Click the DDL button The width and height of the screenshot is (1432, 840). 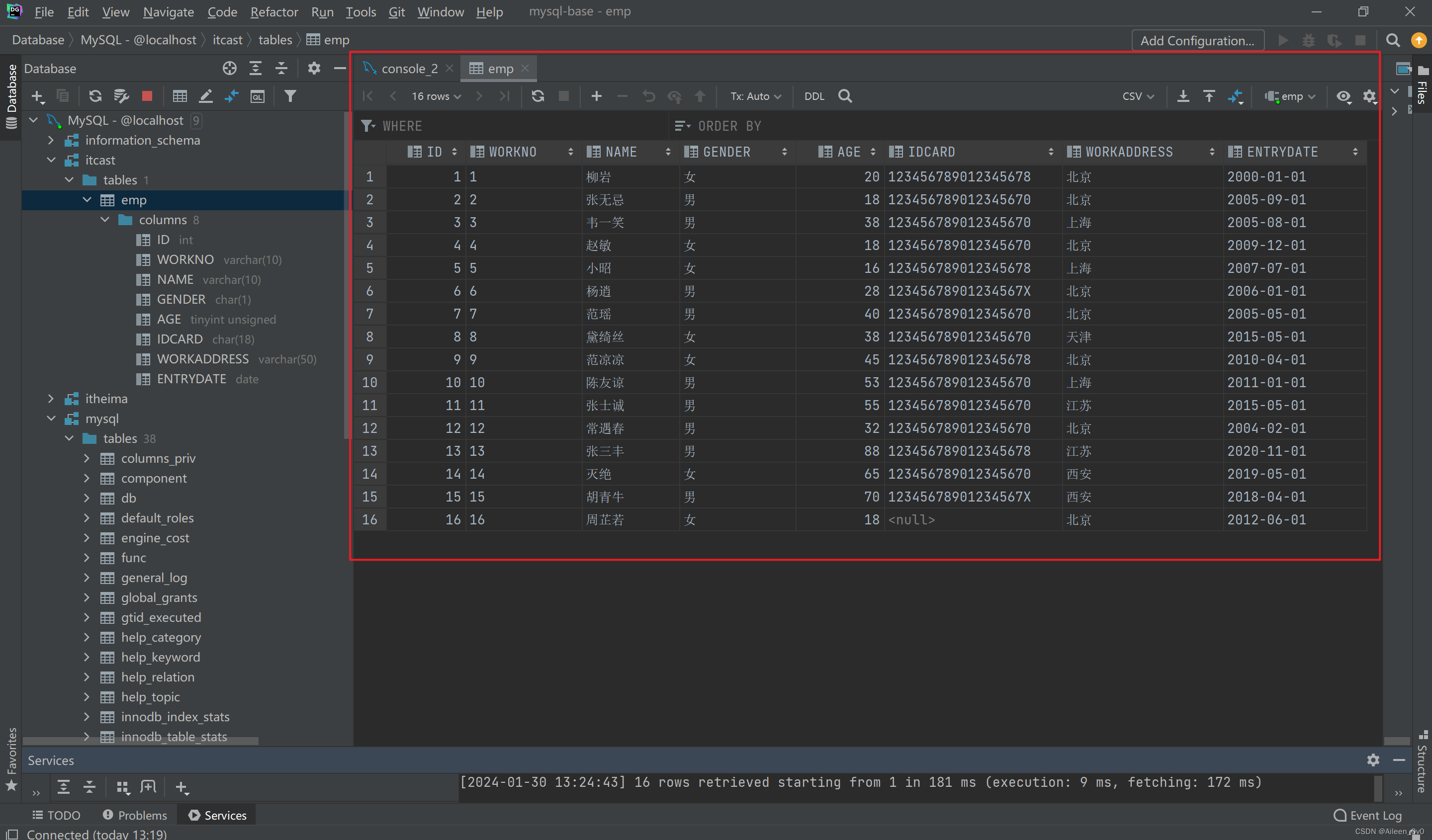pos(814,96)
